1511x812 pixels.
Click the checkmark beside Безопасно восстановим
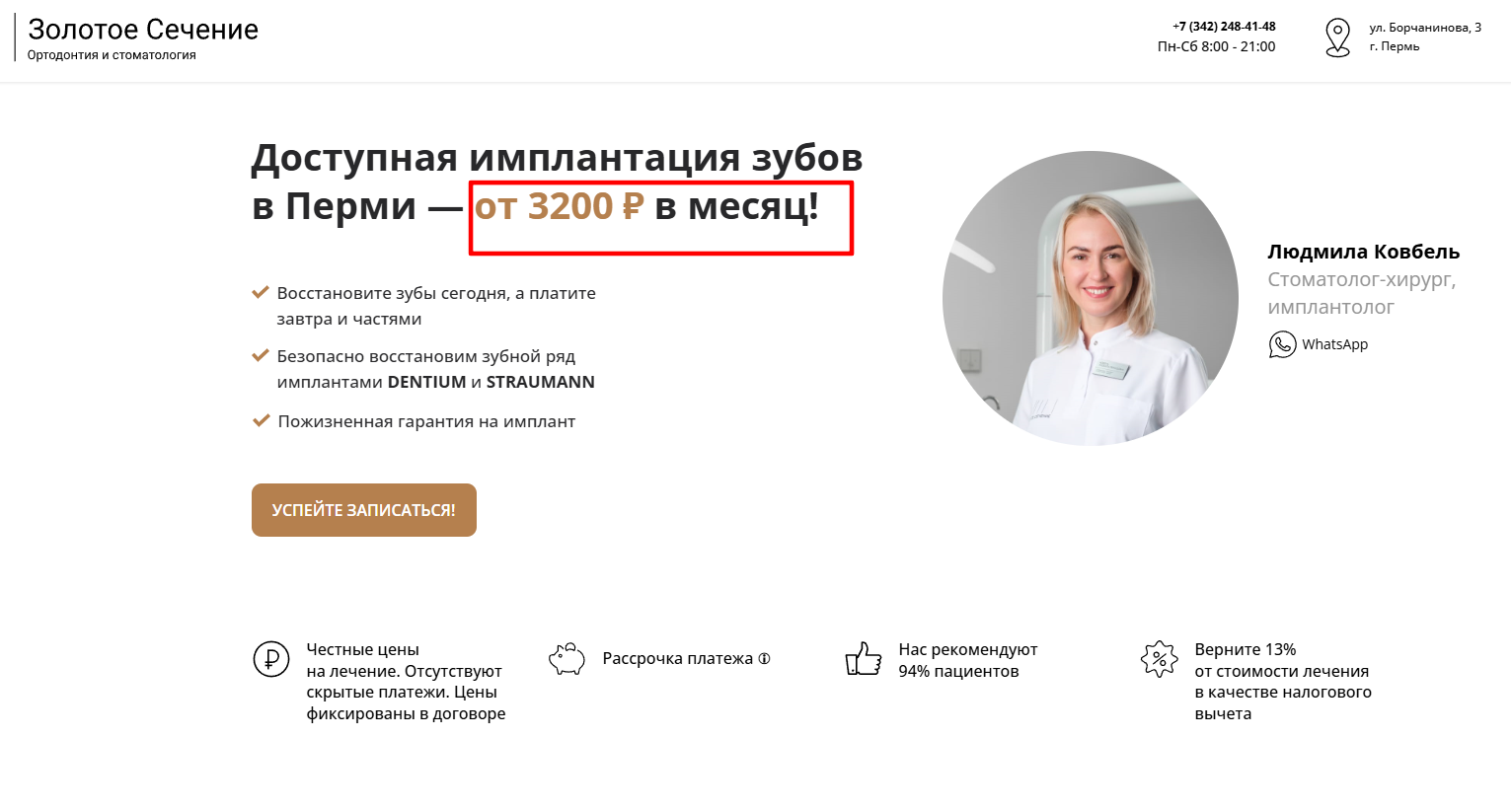point(261,355)
